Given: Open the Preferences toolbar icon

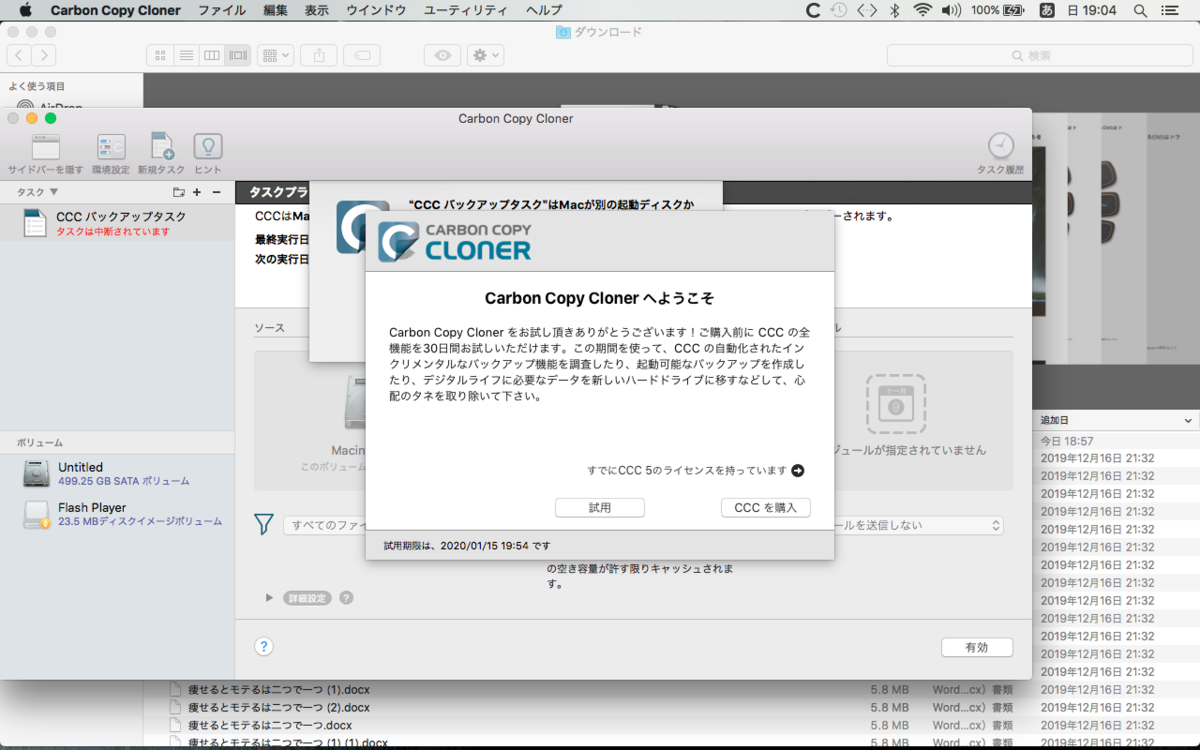Looking at the screenshot, I should [x=111, y=148].
